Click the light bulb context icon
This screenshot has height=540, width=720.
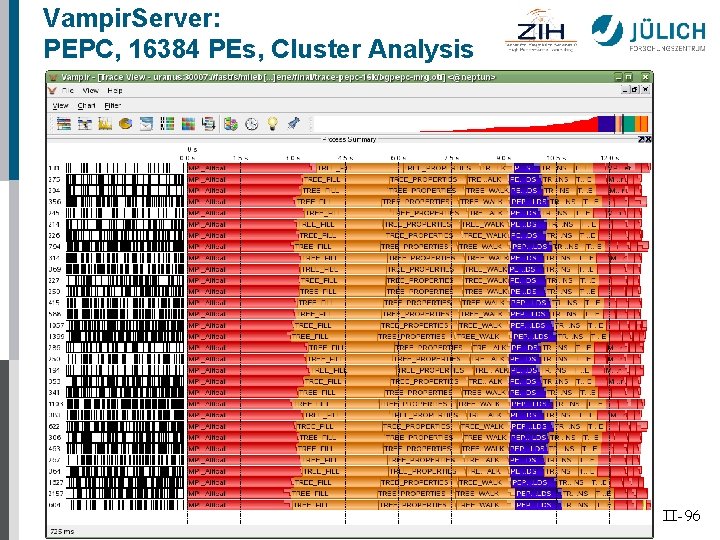pos(273,124)
